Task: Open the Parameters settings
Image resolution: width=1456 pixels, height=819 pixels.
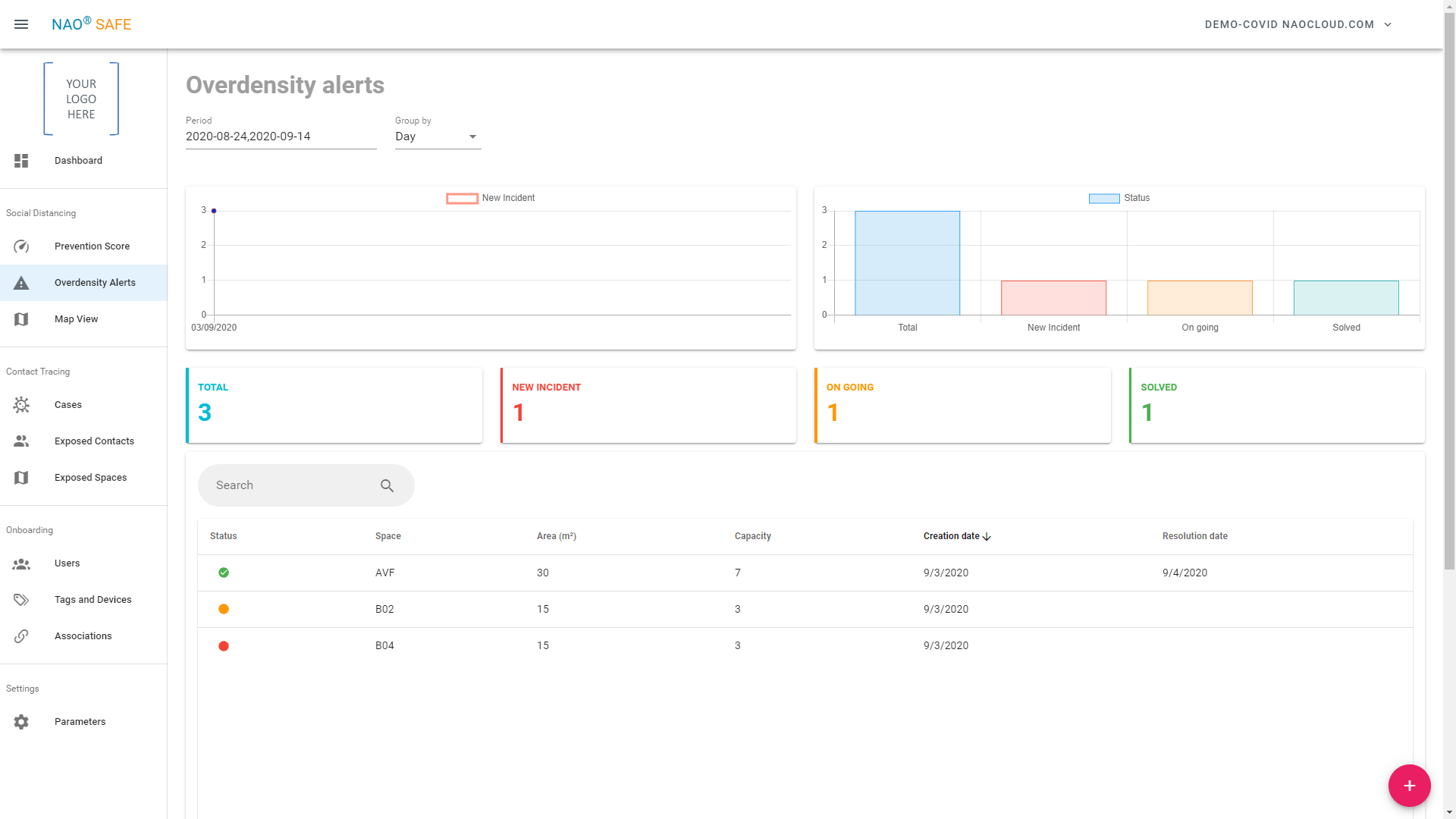Action: tap(83, 722)
